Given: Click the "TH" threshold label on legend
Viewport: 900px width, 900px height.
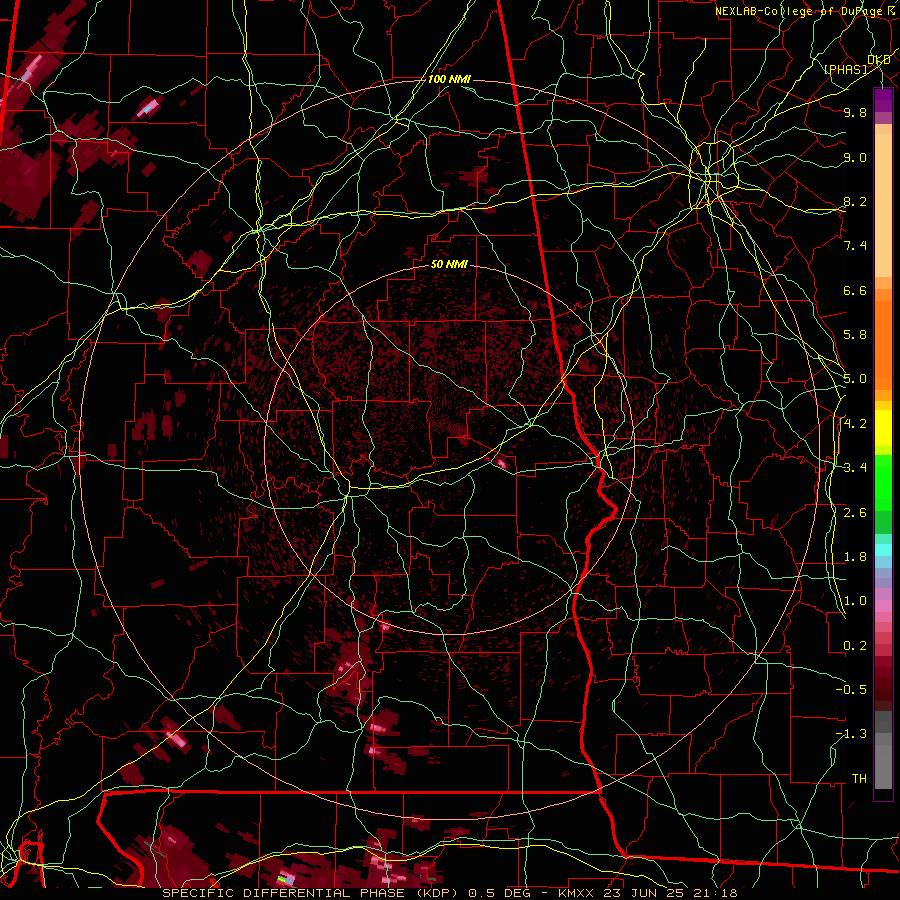Looking at the screenshot, I should pos(859,779).
